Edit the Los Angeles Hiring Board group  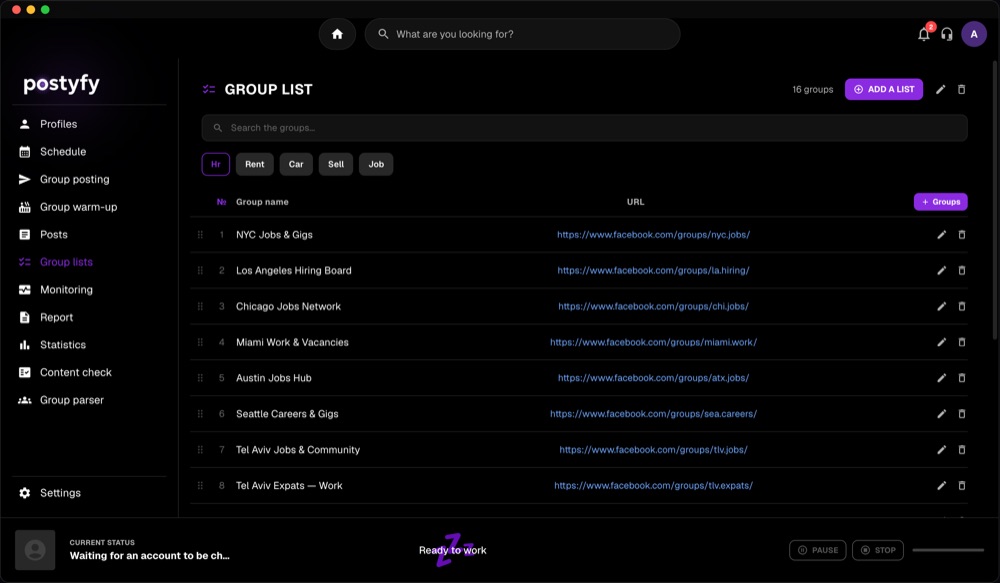point(941,270)
